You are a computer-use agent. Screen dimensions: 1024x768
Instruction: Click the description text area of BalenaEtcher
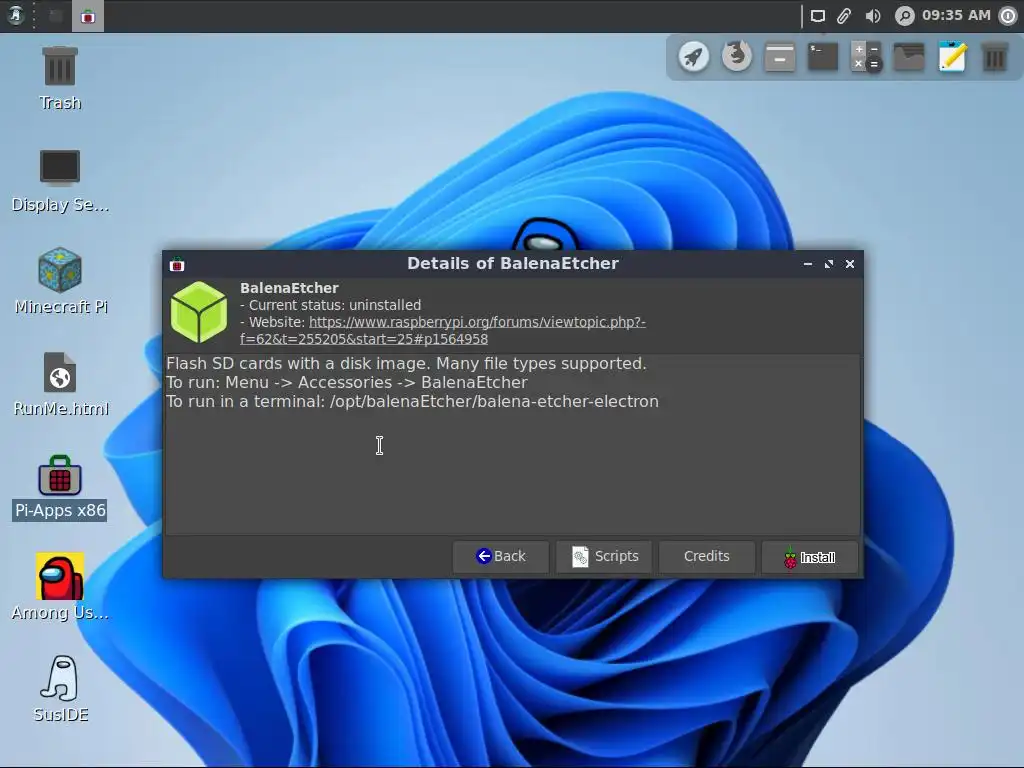pyautogui.click(x=513, y=445)
